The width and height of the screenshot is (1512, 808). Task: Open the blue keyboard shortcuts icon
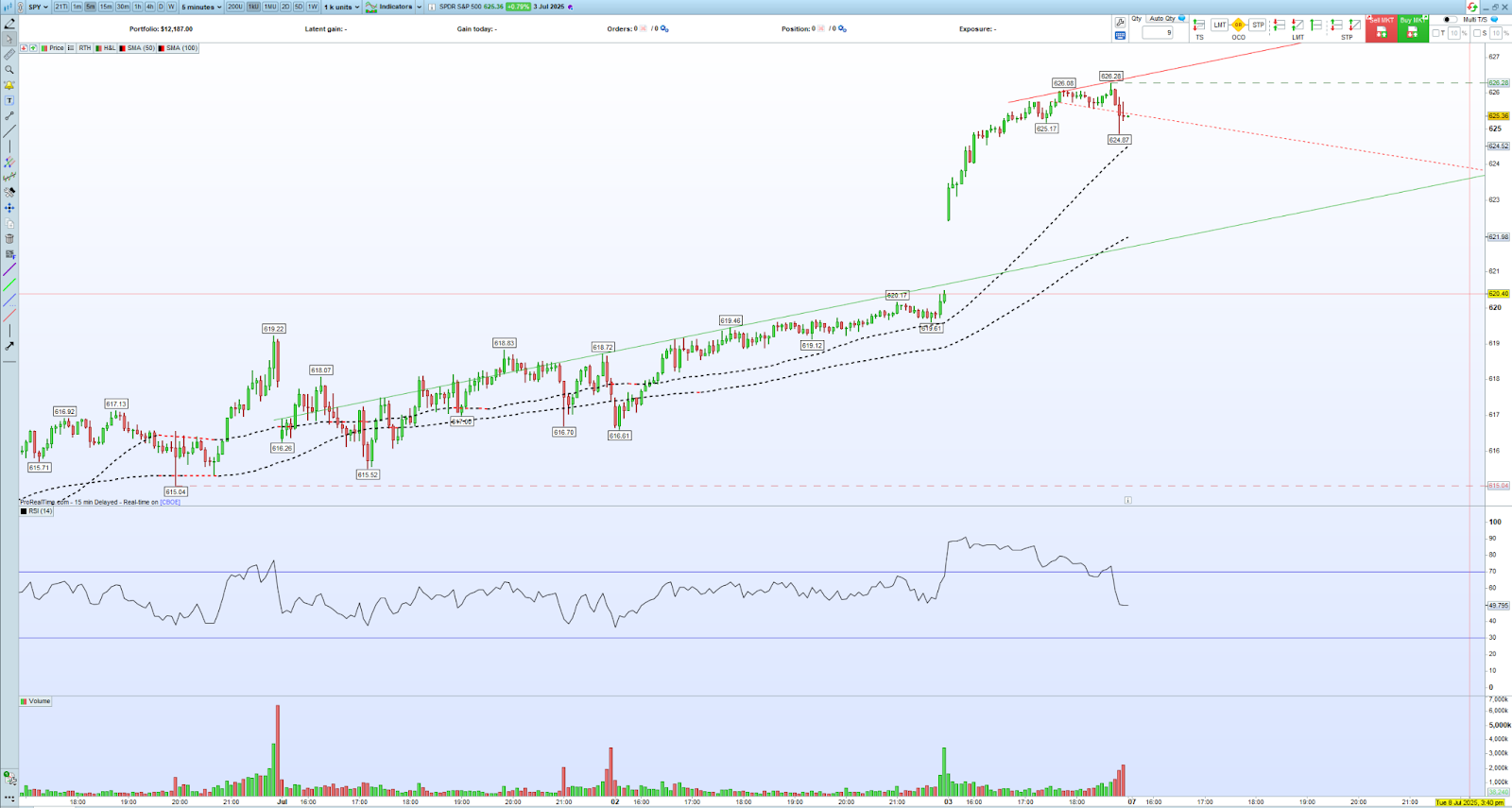pyautogui.click(x=1120, y=35)
